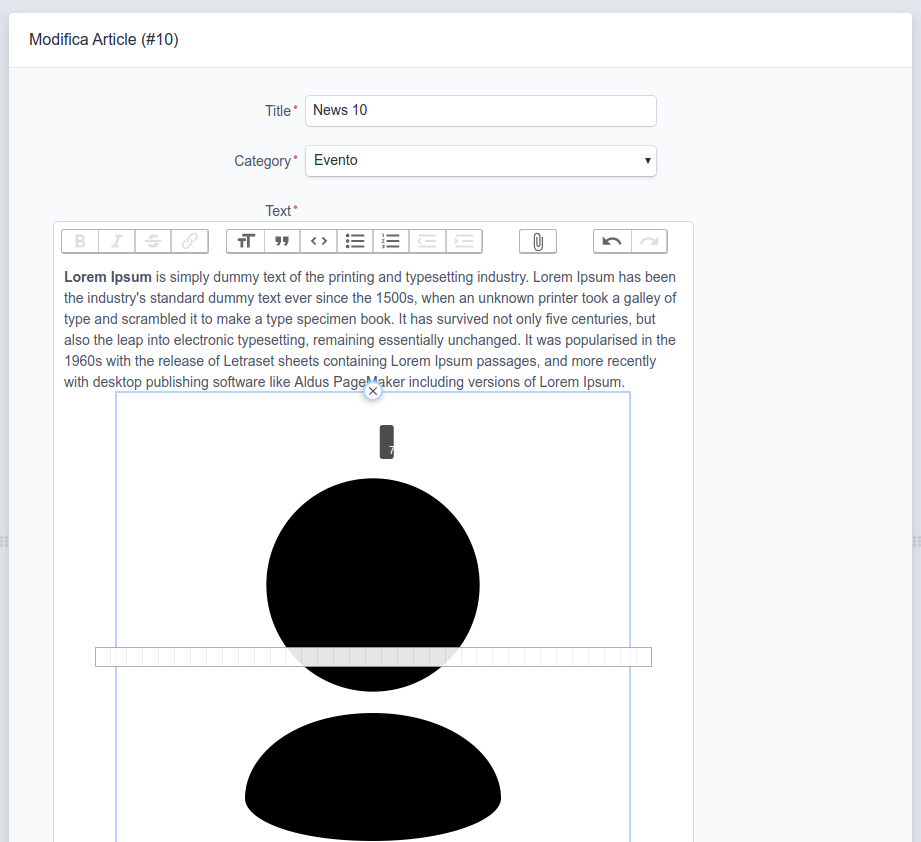The width and height of the screenshot is (921, 842).
Task: Toggle bold formatting in the editor
Action: (80, 240)
